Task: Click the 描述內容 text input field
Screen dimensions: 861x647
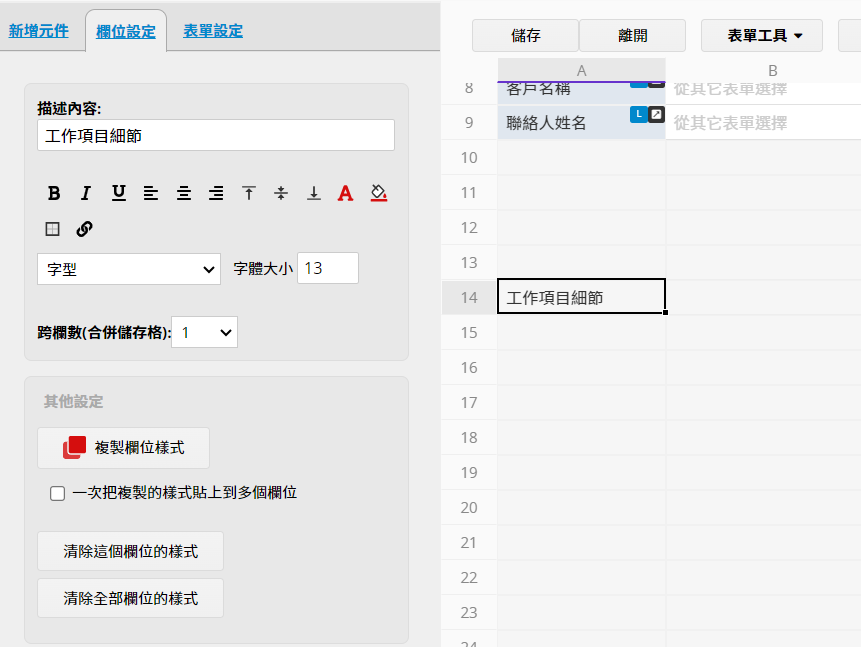Action: coord(216,135)
